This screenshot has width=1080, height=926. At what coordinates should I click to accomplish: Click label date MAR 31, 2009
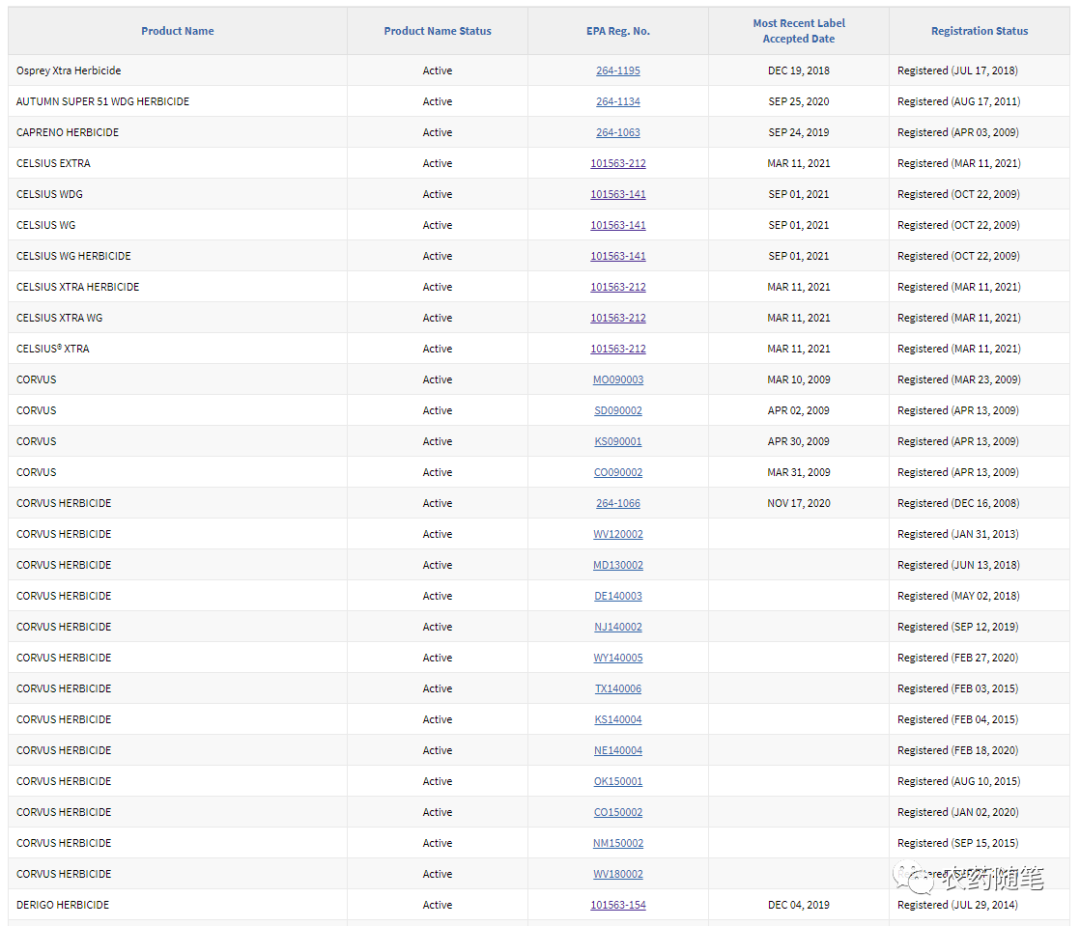[798, 473]
